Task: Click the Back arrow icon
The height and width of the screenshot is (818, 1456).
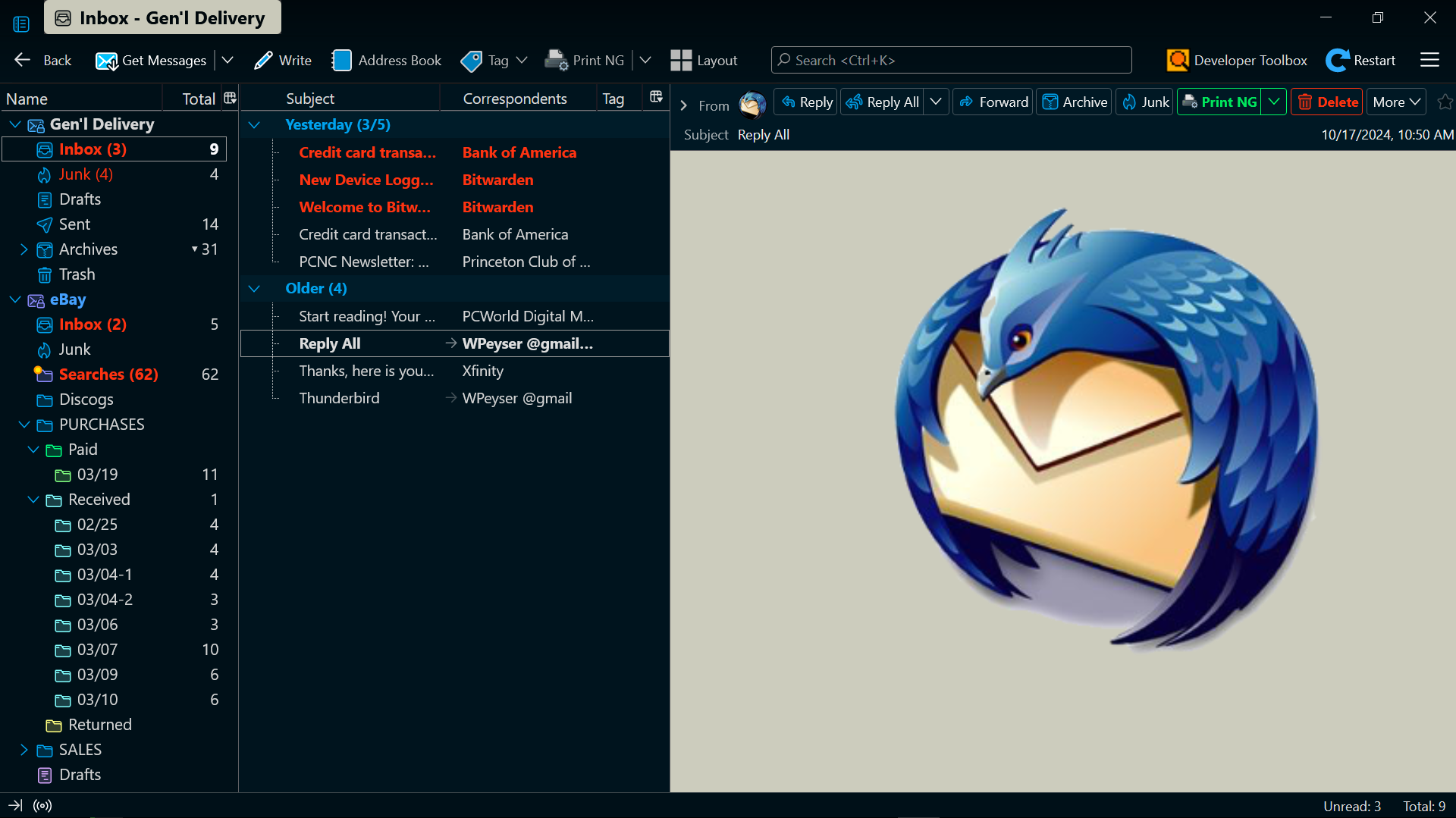Action: pos(23,60)
